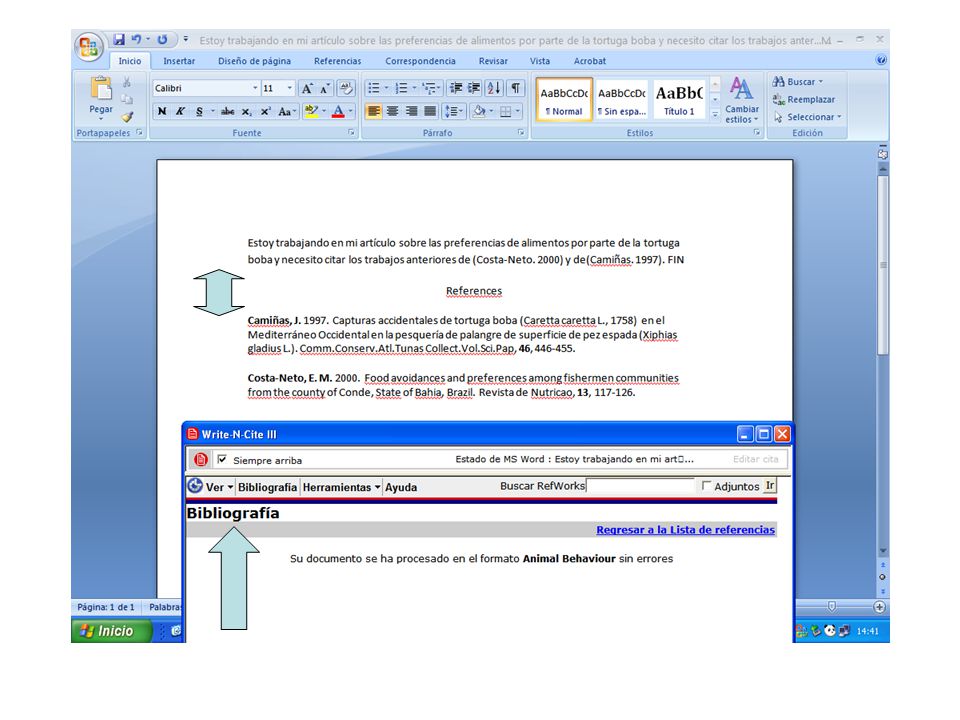960x720 pixels.
Task: Pick text highlight color
Action: tap(310, 111)
